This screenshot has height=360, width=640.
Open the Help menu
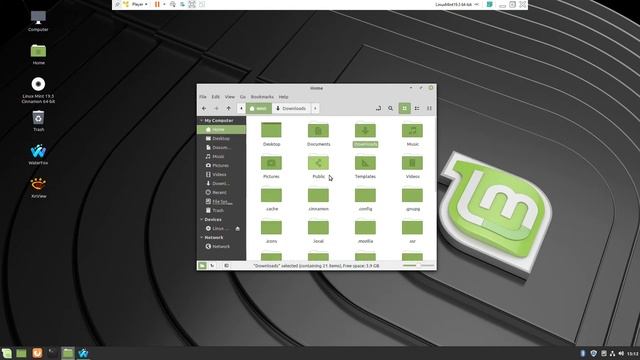(283, 97)
